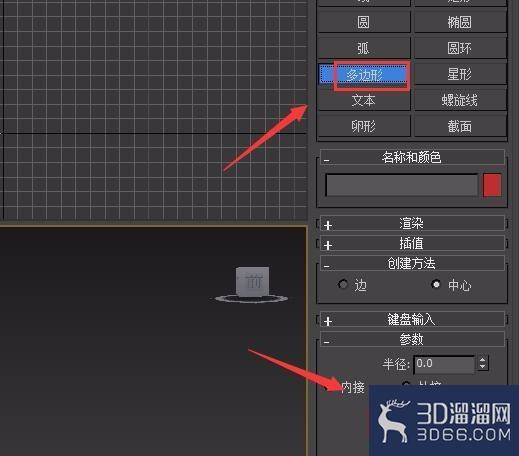The image size is (519, 456).
Task: Select the 圆 (Circle) spline button
Action: click(x=364, y=22)
